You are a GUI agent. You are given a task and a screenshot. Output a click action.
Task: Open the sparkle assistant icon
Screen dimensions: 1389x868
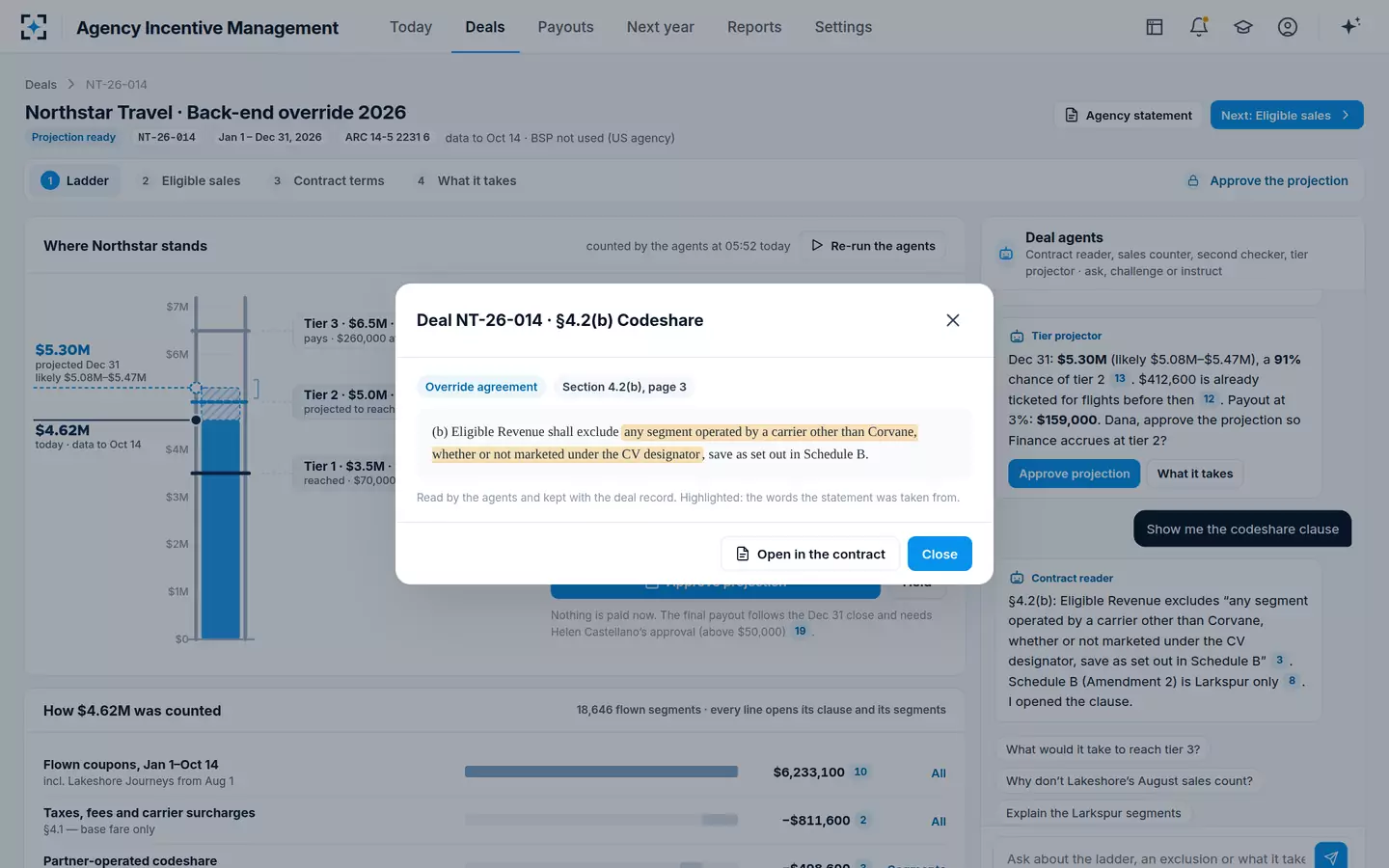[x=1350, y=26]
